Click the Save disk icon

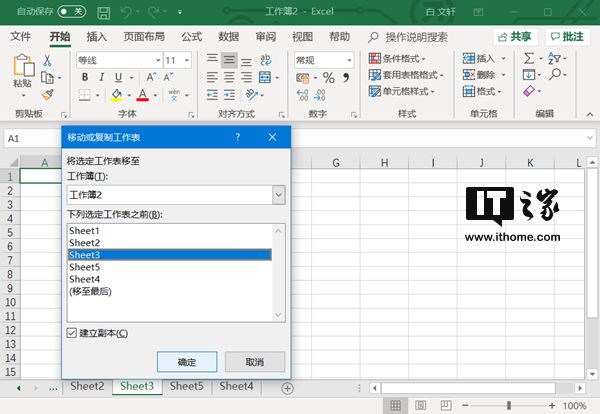pos(104,13)
